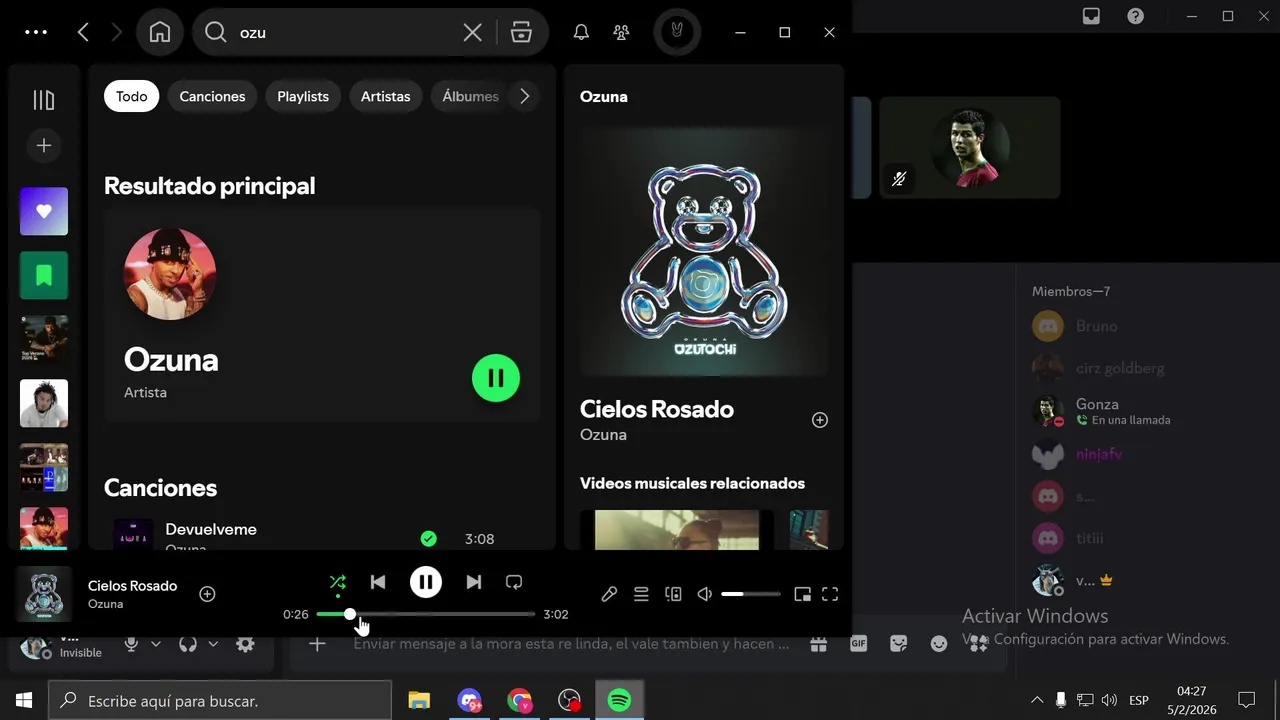
Task: Expand Discord microphone options arrow
Action: [x=156, y=645]
